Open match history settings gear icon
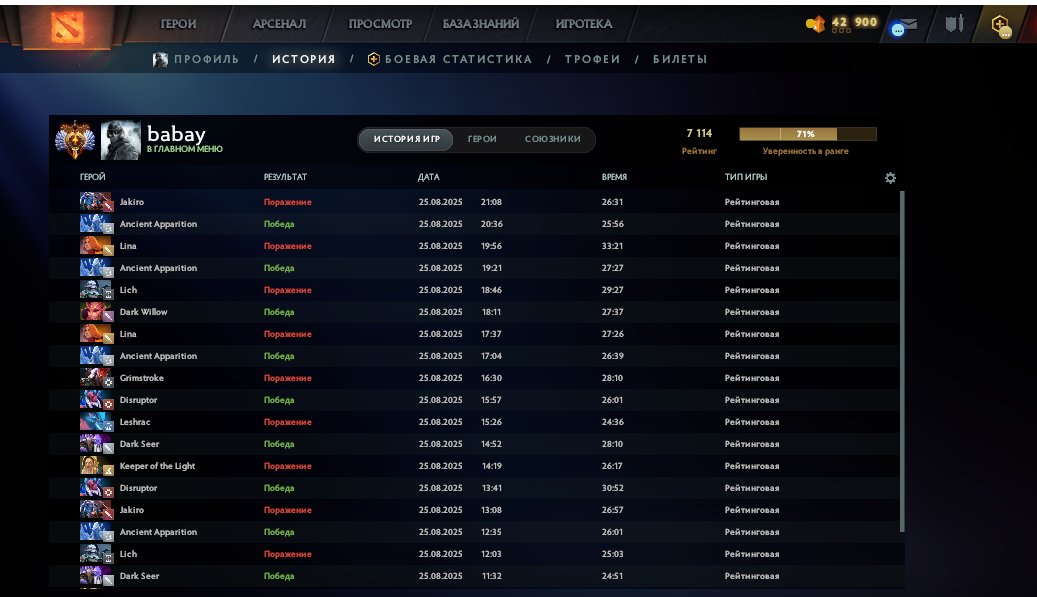This screenshot has height=597, width=1037. coord(890,178)
